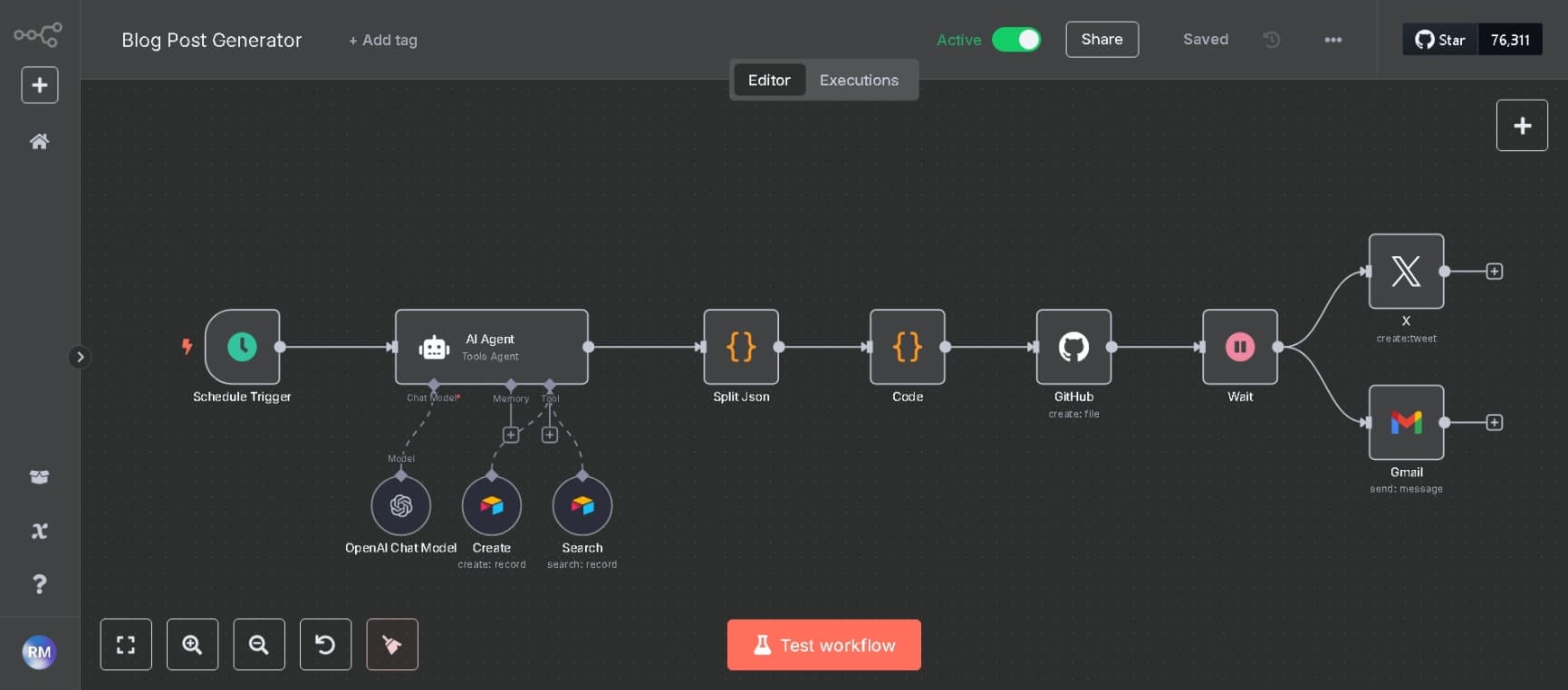Select the Split Json node

click(x=741, y=347)
